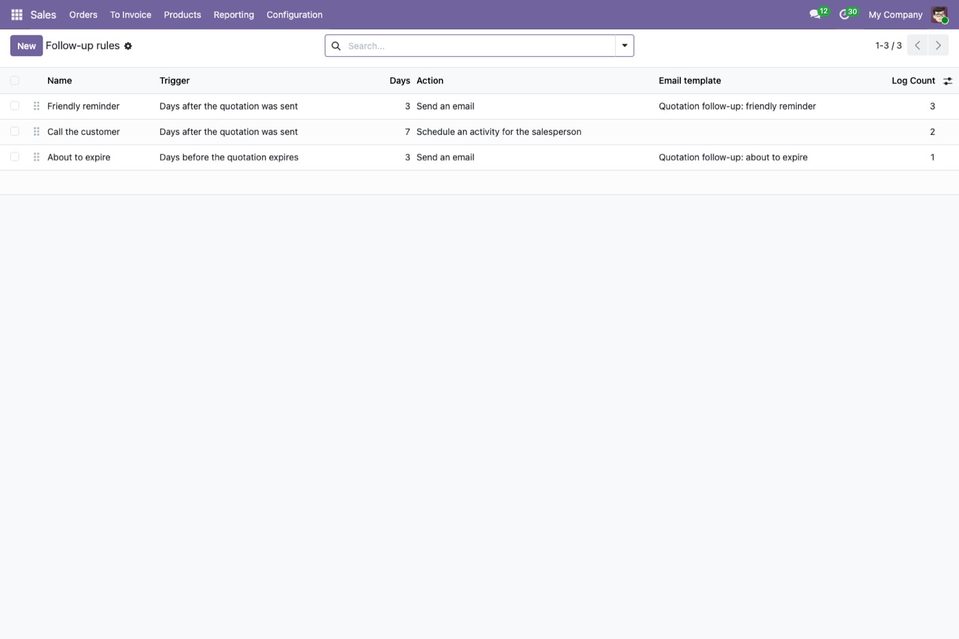Click the Sales app title

(x=43, y=15)
